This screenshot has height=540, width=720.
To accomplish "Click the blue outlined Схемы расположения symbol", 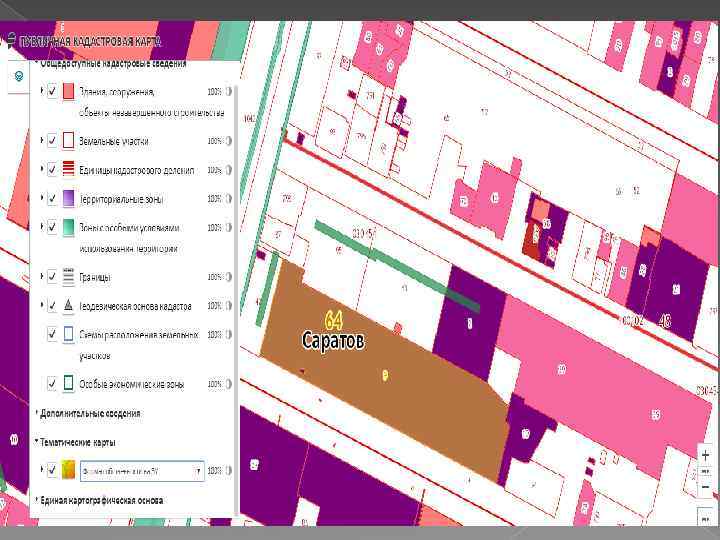I will [68, 334].
